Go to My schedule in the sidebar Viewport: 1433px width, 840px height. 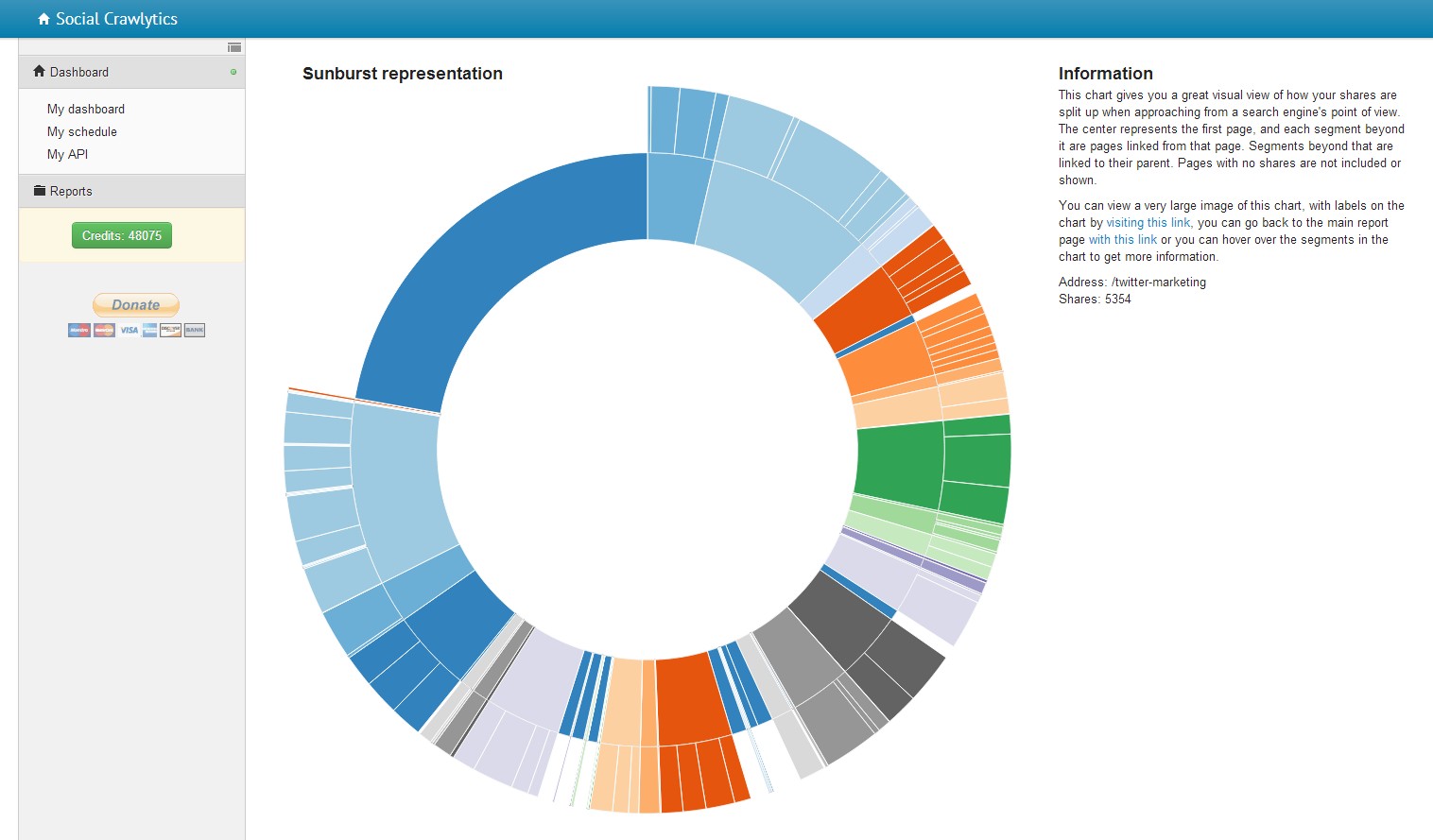[x=82, y=131]
